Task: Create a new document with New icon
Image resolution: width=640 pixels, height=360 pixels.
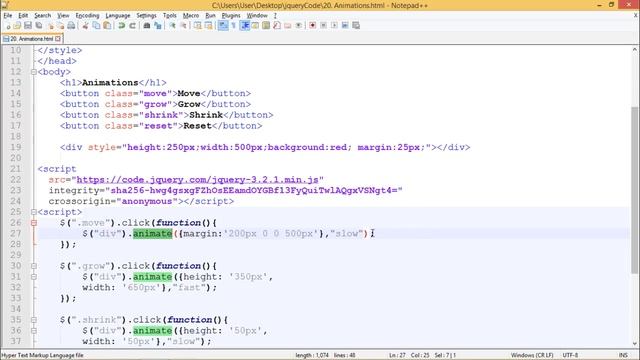Action: pyautogui.click(x=8, y=26)
